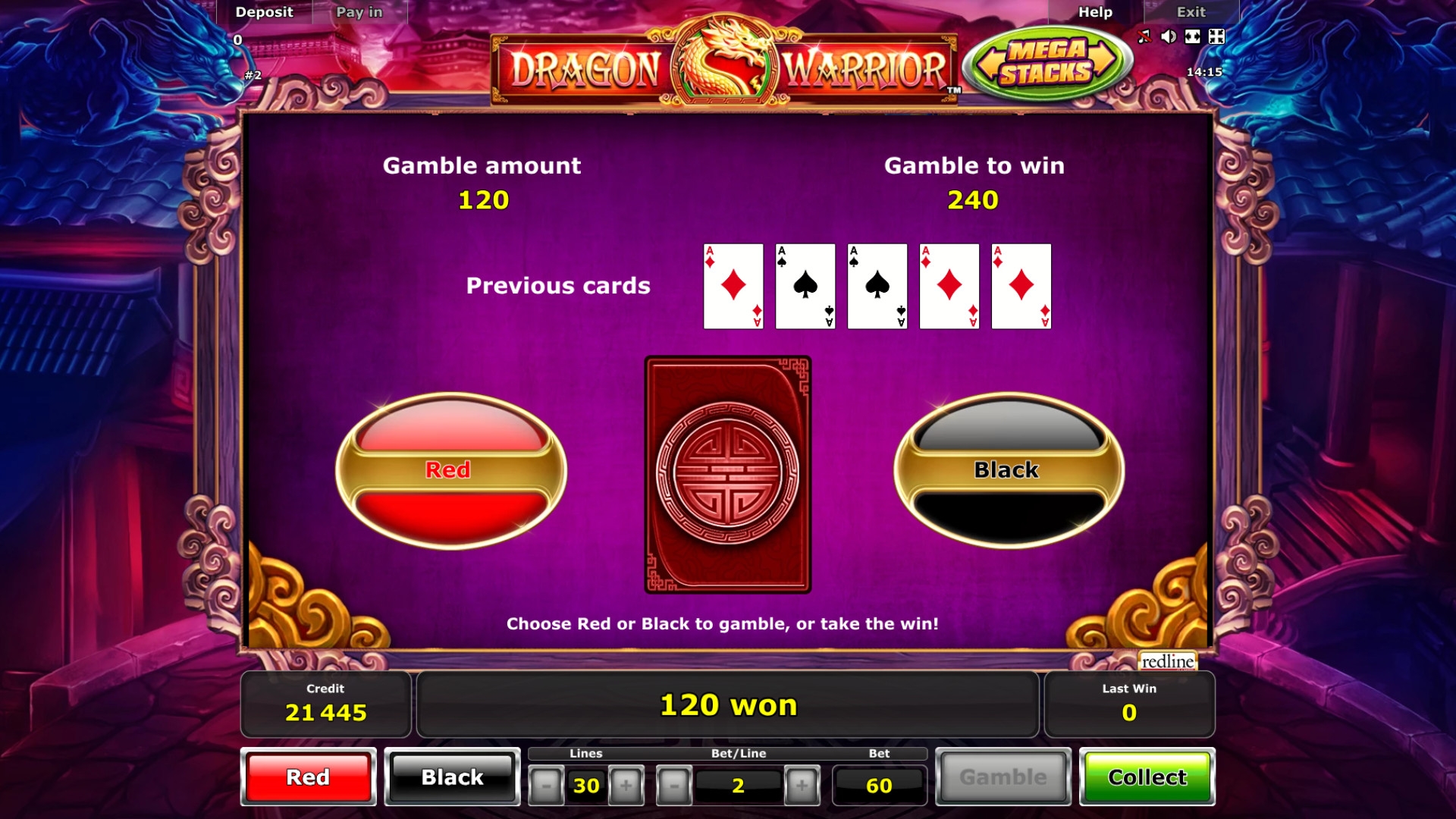The image size is (1456, 819).
Task: Click the Mega Stacks logo badge
Action: pyautogui.click(x=1047, y=62)
